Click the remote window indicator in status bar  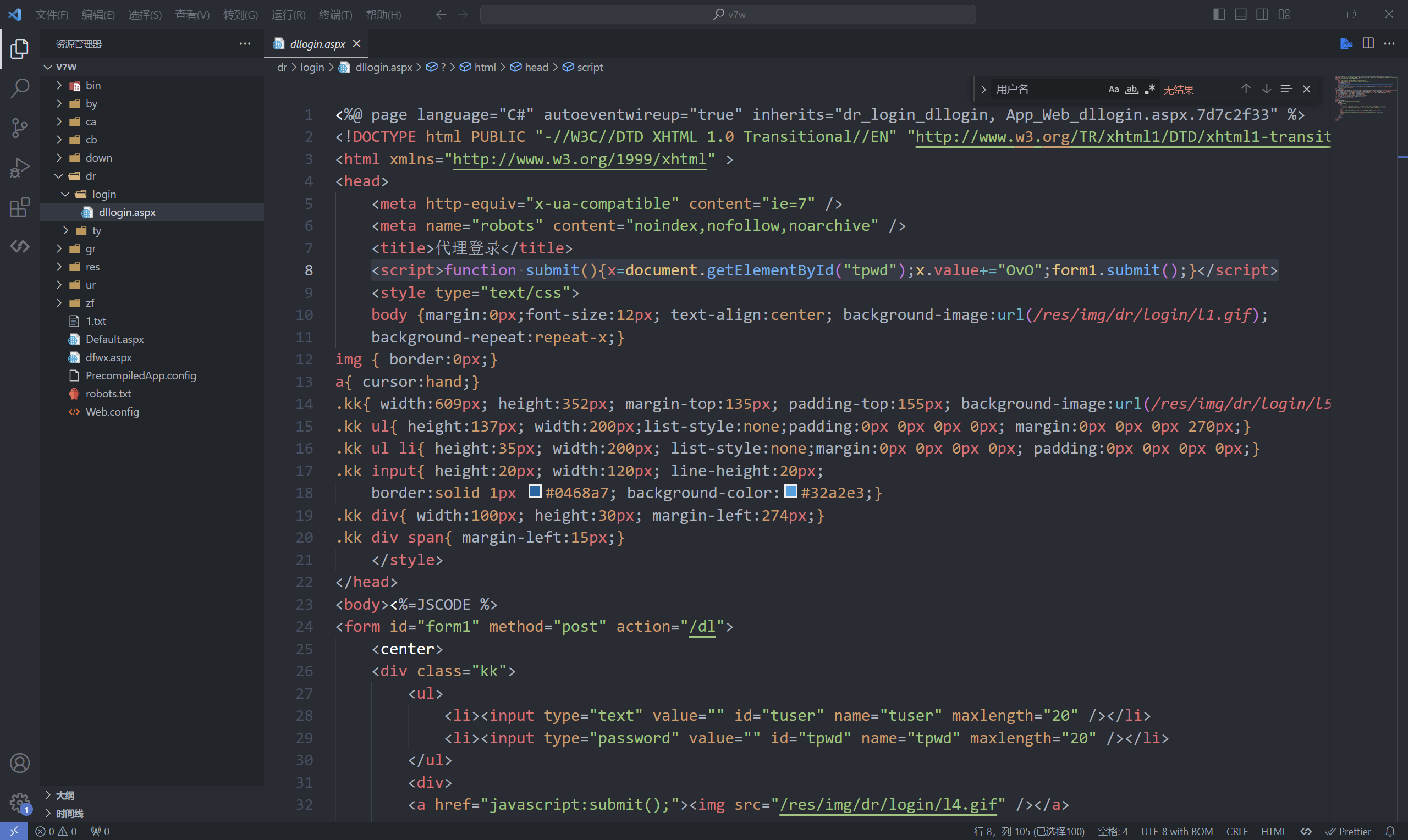pyautogui.click(x=14, y=831)
